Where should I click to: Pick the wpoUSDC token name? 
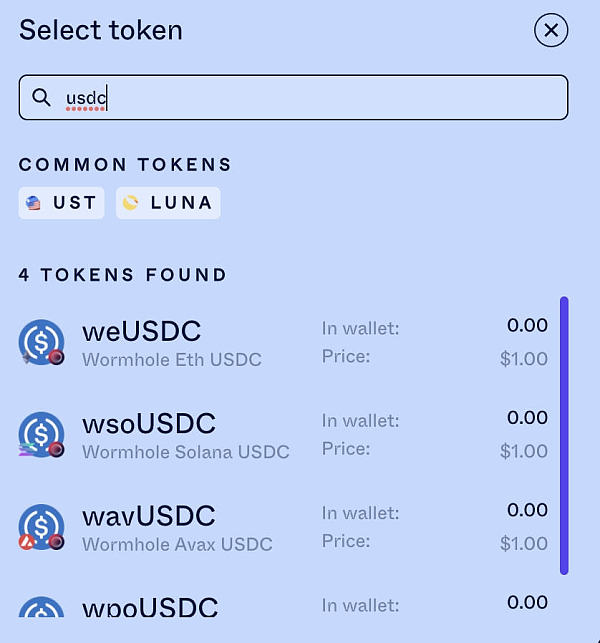point(149,607)
